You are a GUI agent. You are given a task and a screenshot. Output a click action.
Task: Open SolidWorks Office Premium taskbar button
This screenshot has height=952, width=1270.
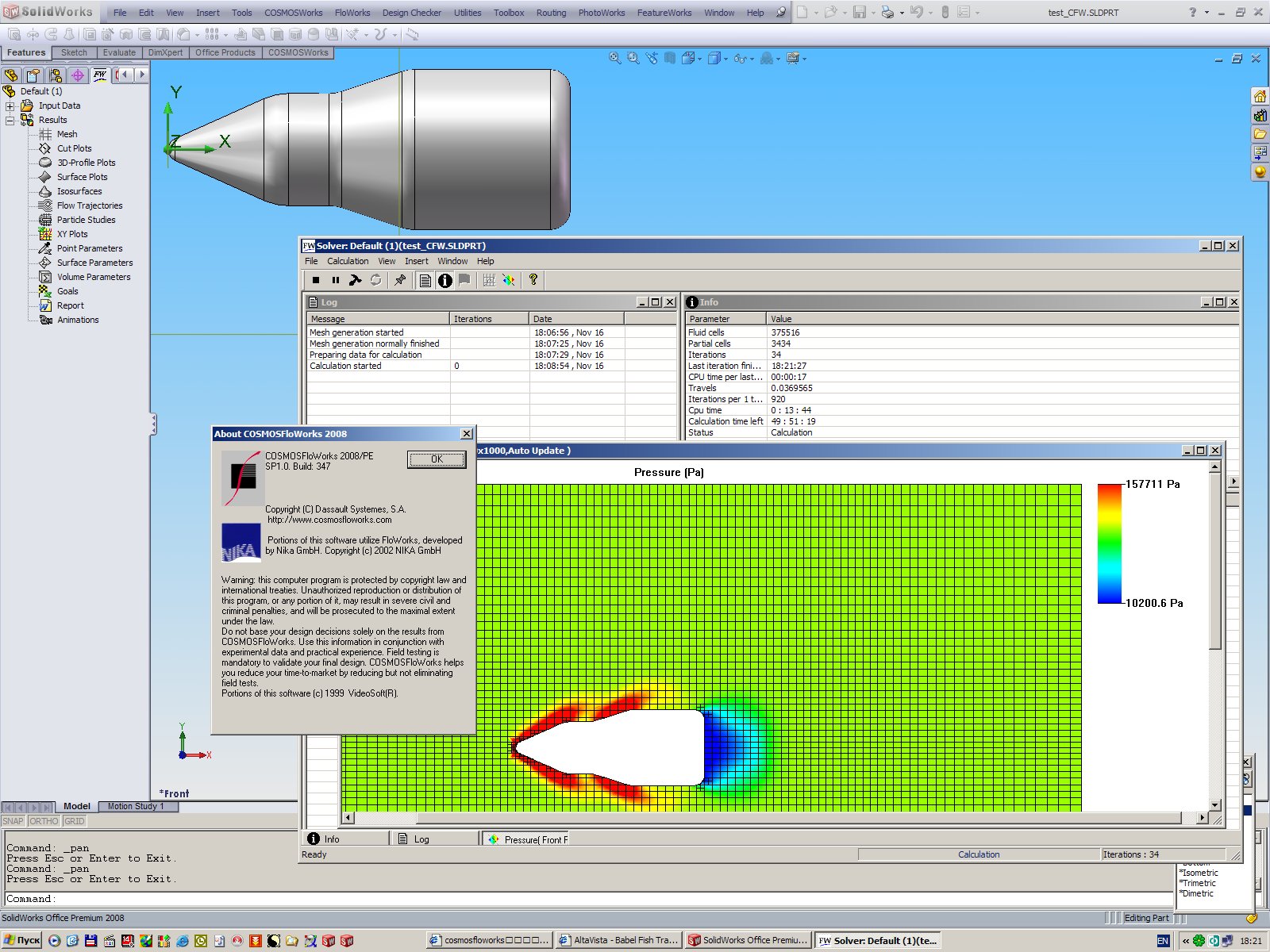748,940
